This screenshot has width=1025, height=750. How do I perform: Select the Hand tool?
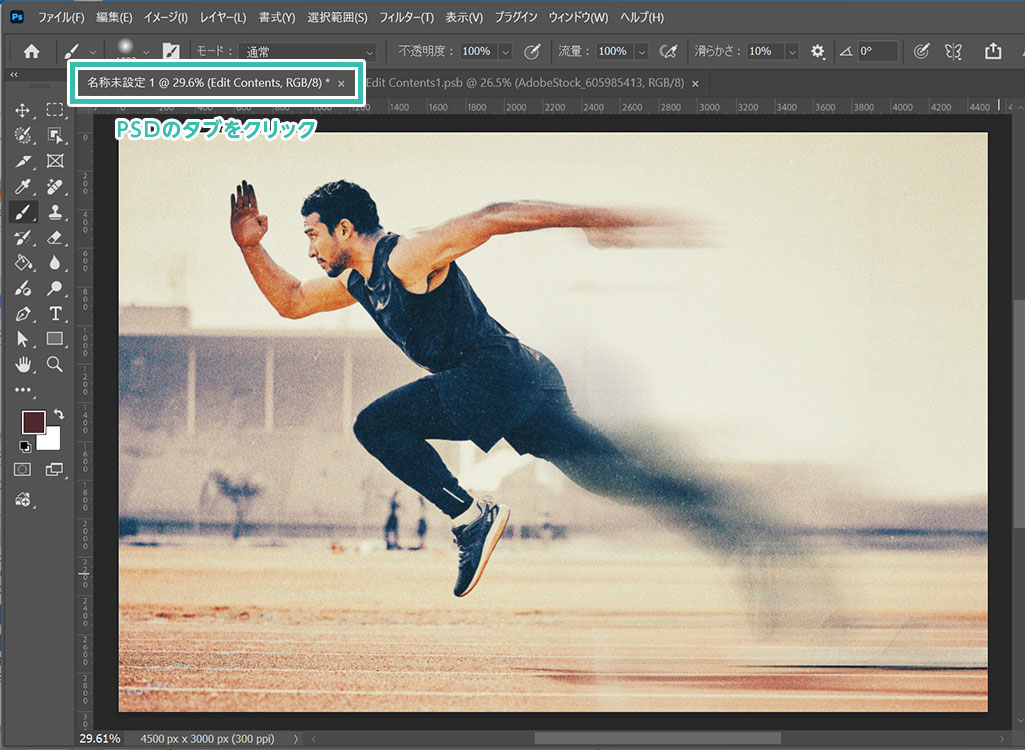tap(23, 365)
